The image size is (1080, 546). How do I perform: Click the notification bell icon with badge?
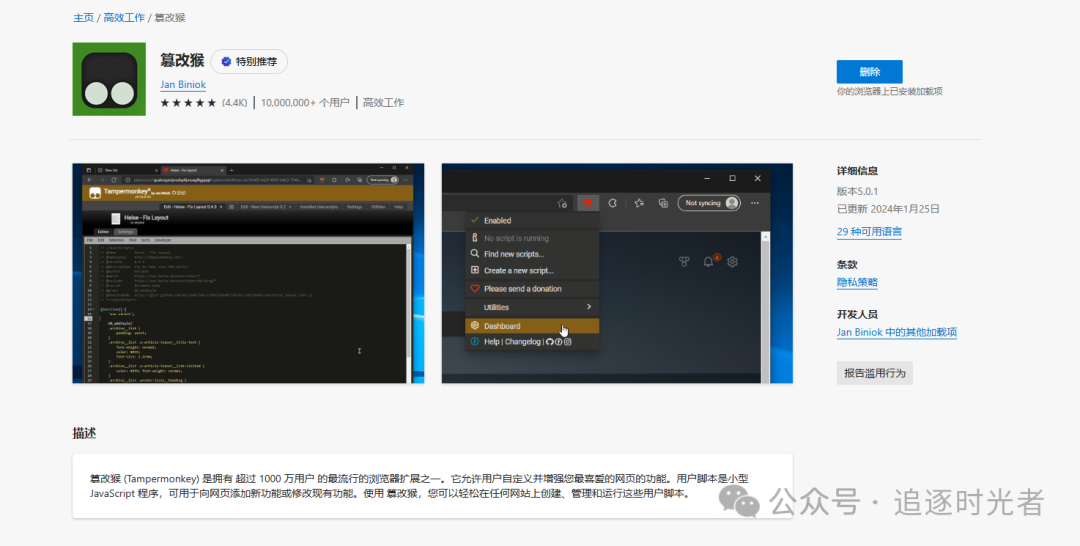tap(709, 262)
